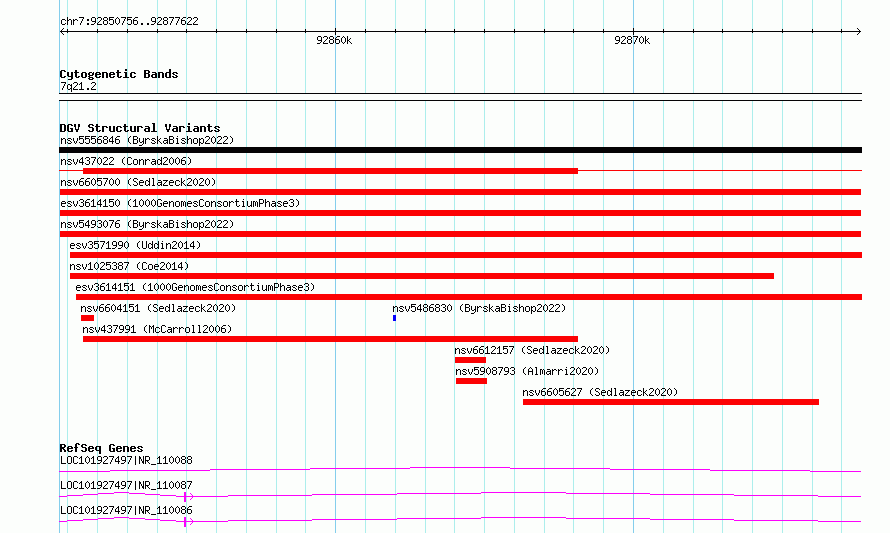
Task: Select the RefSeq Genes track title
Action: 101,448
